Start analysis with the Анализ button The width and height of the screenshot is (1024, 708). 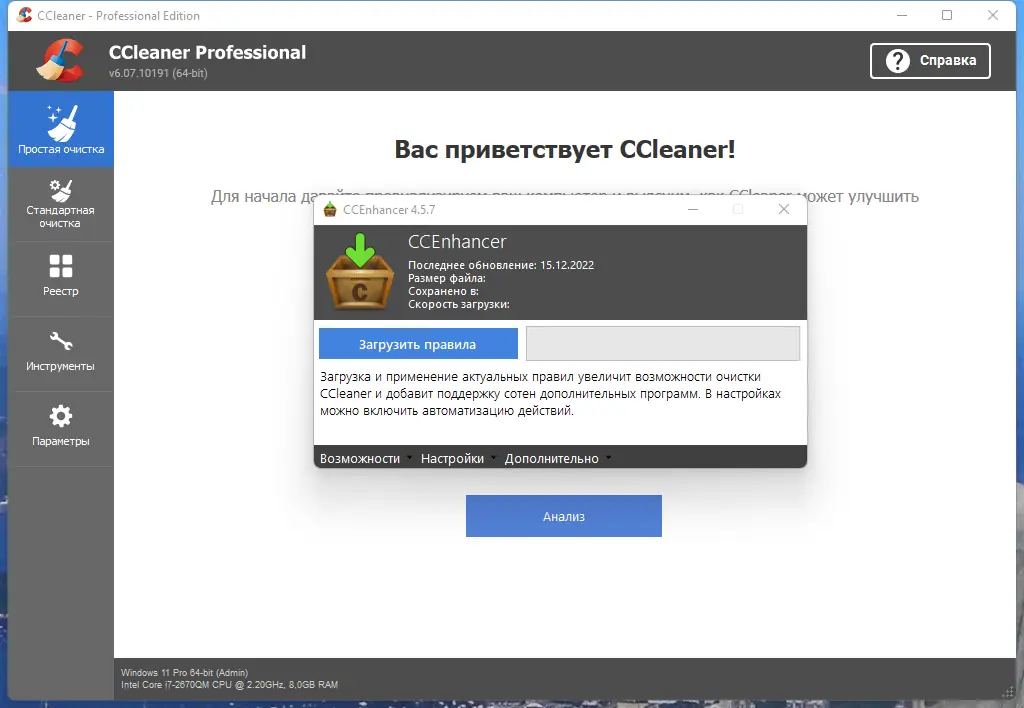pyautogui.click(x=563, y=515)
